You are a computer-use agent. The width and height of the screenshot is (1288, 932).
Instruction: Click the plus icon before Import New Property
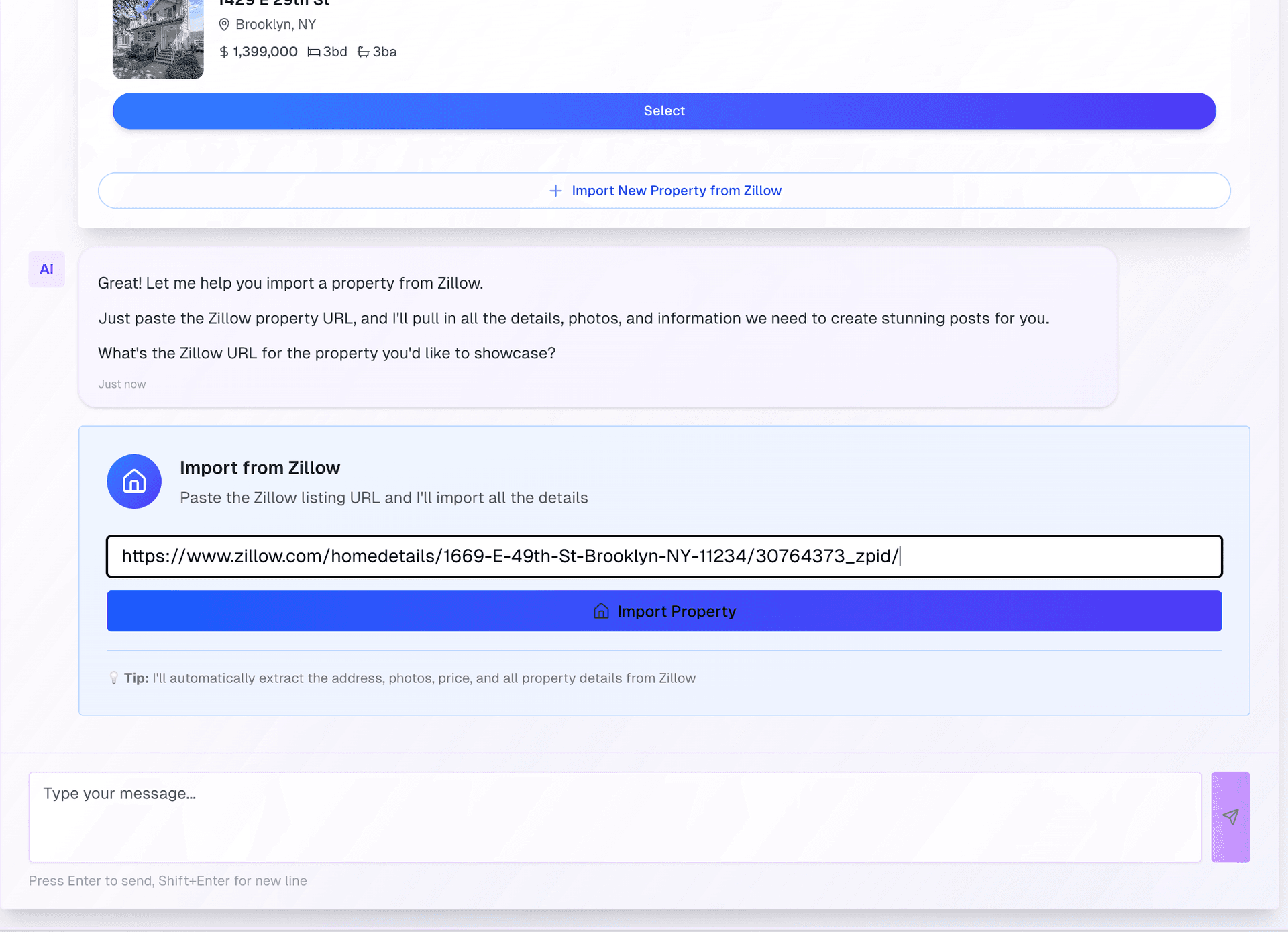click(x=555, y=191)
